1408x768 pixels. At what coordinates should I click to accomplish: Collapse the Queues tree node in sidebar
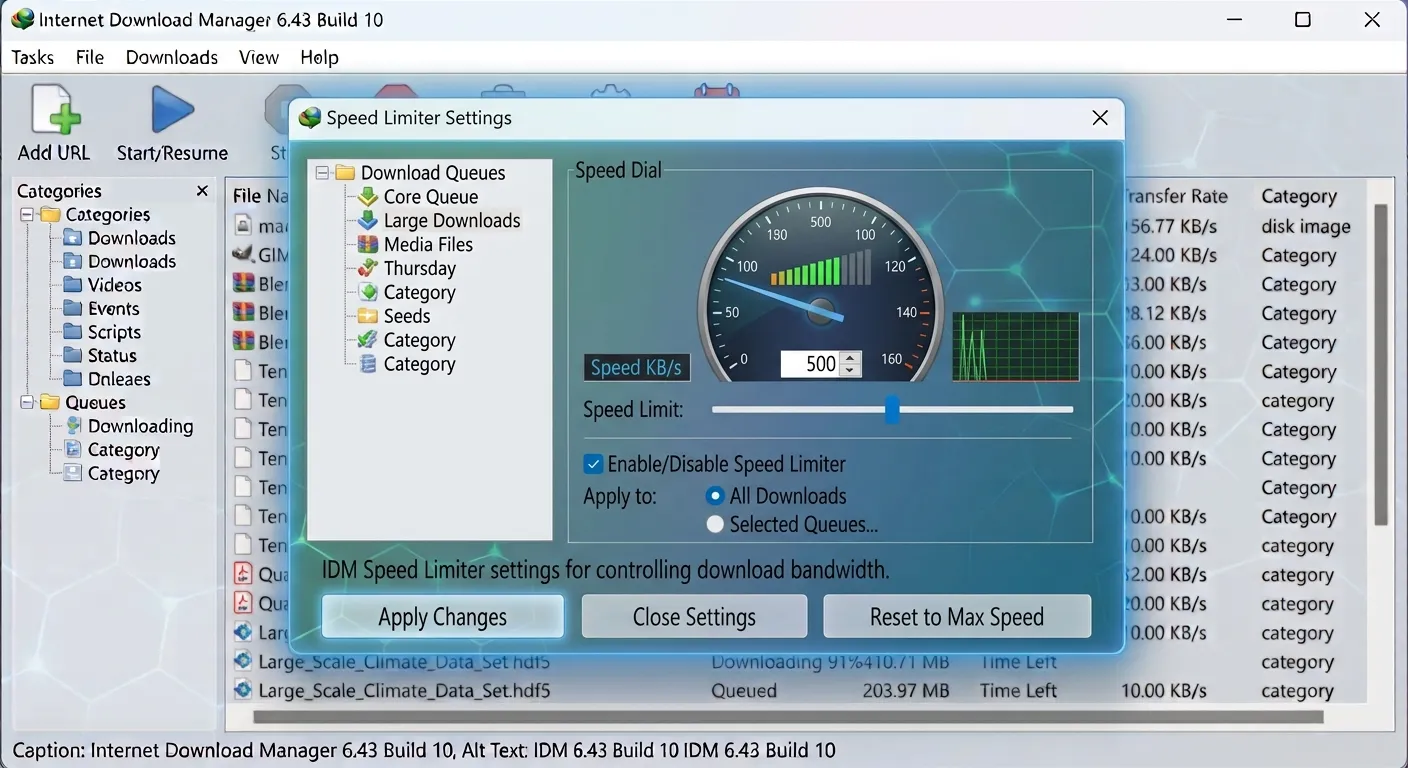tap(26, 403)
